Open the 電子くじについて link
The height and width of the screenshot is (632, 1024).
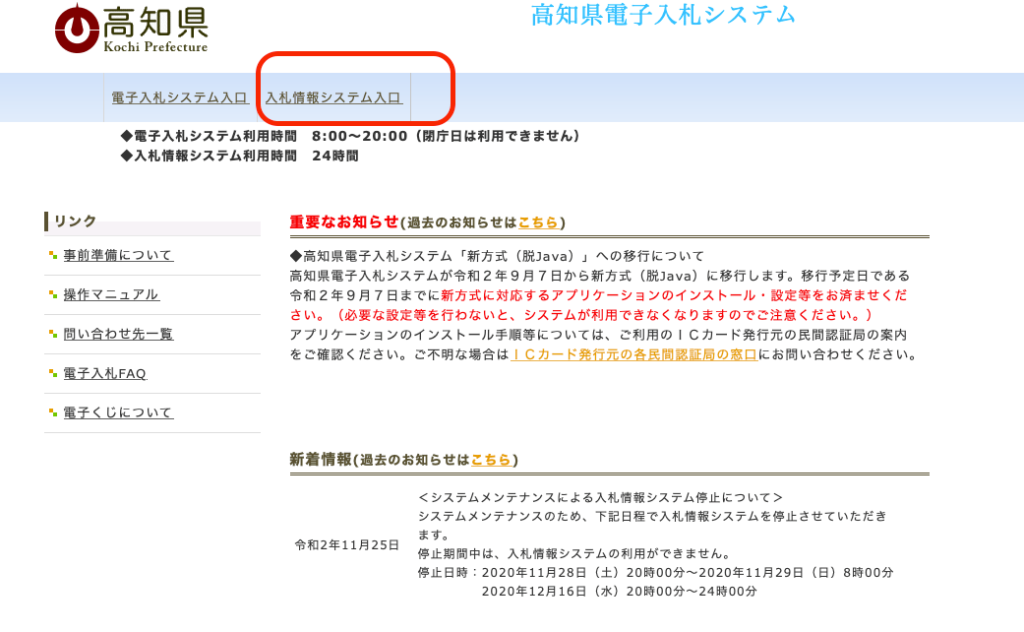[x=118, y=413]
